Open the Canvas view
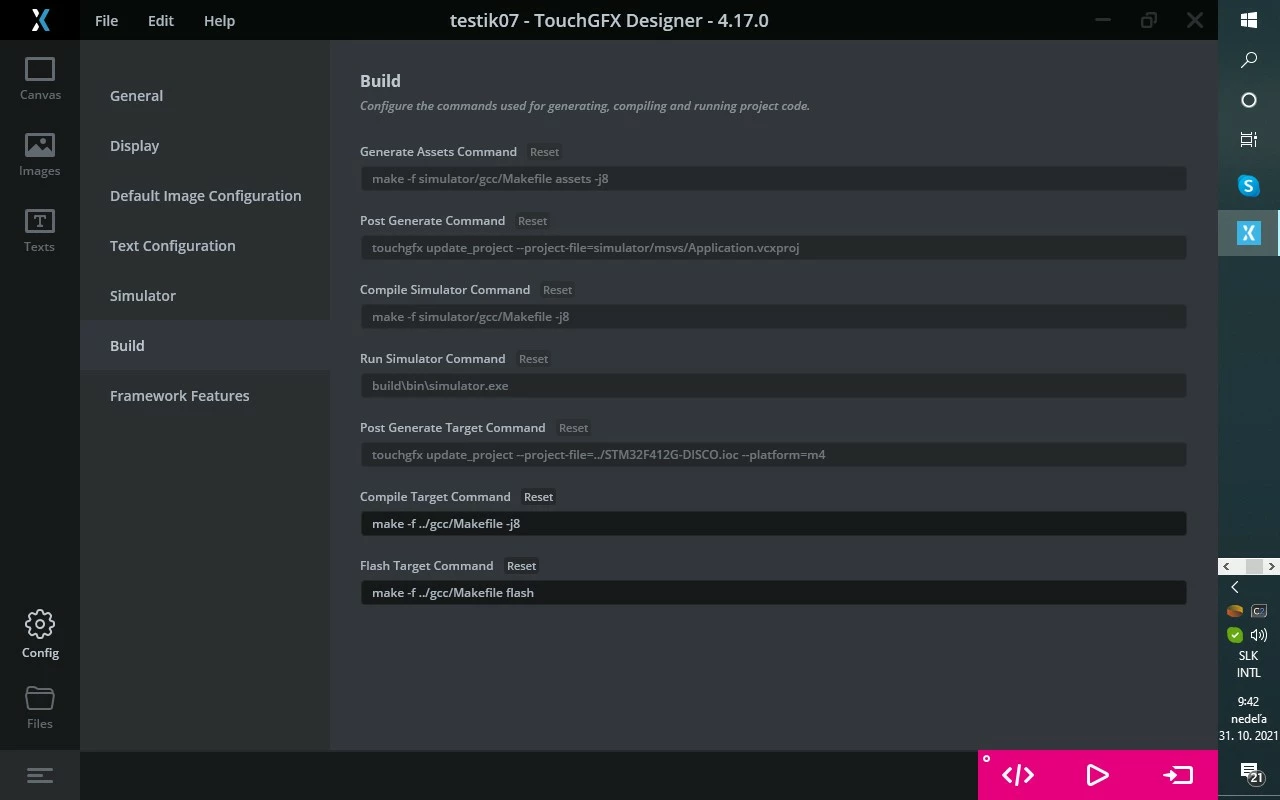 40,79
